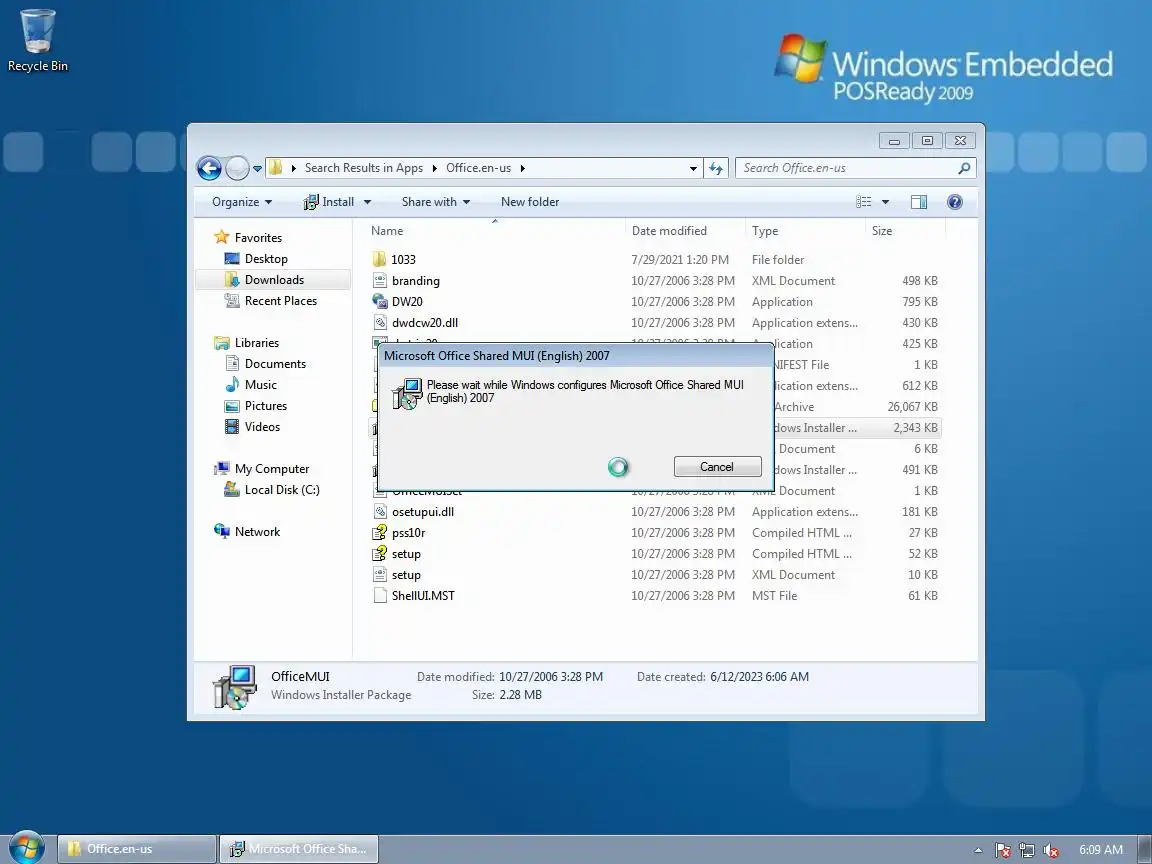Viewport: 1152px width, 864px height.
Task: Click network status tray icon
Action: (x=1026, y=850)
